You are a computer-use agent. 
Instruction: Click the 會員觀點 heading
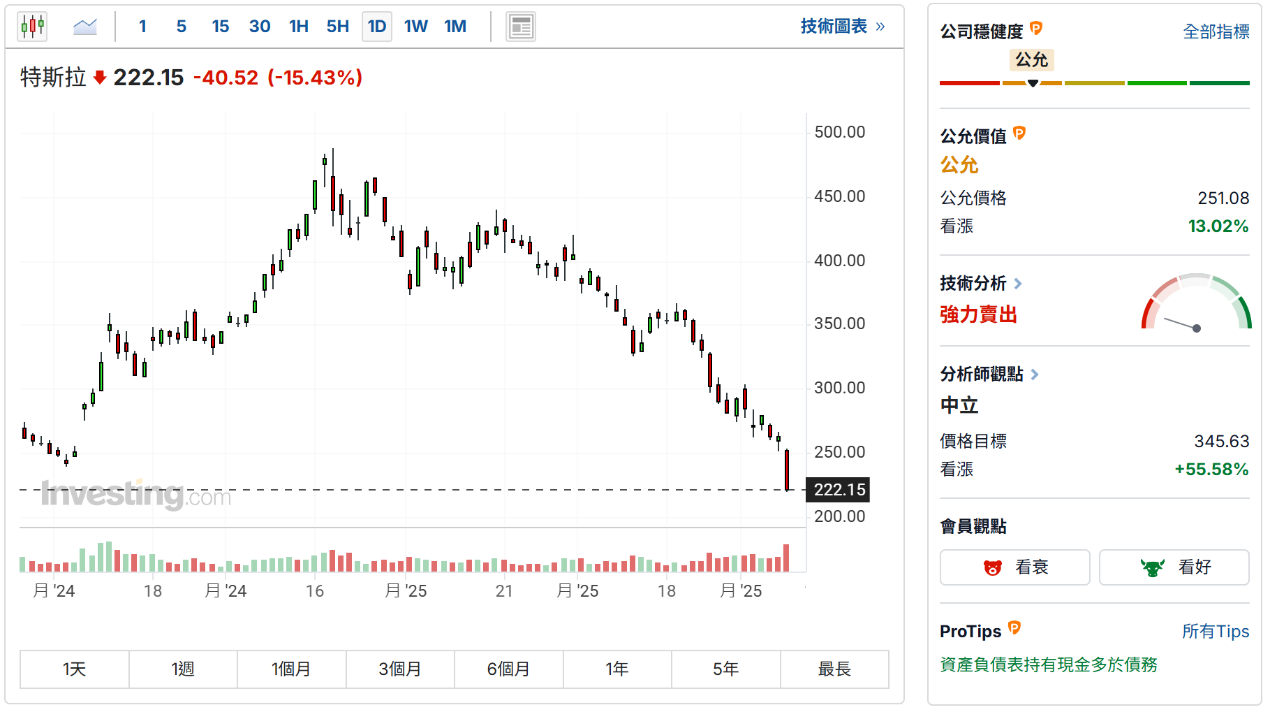click(973, 526)
